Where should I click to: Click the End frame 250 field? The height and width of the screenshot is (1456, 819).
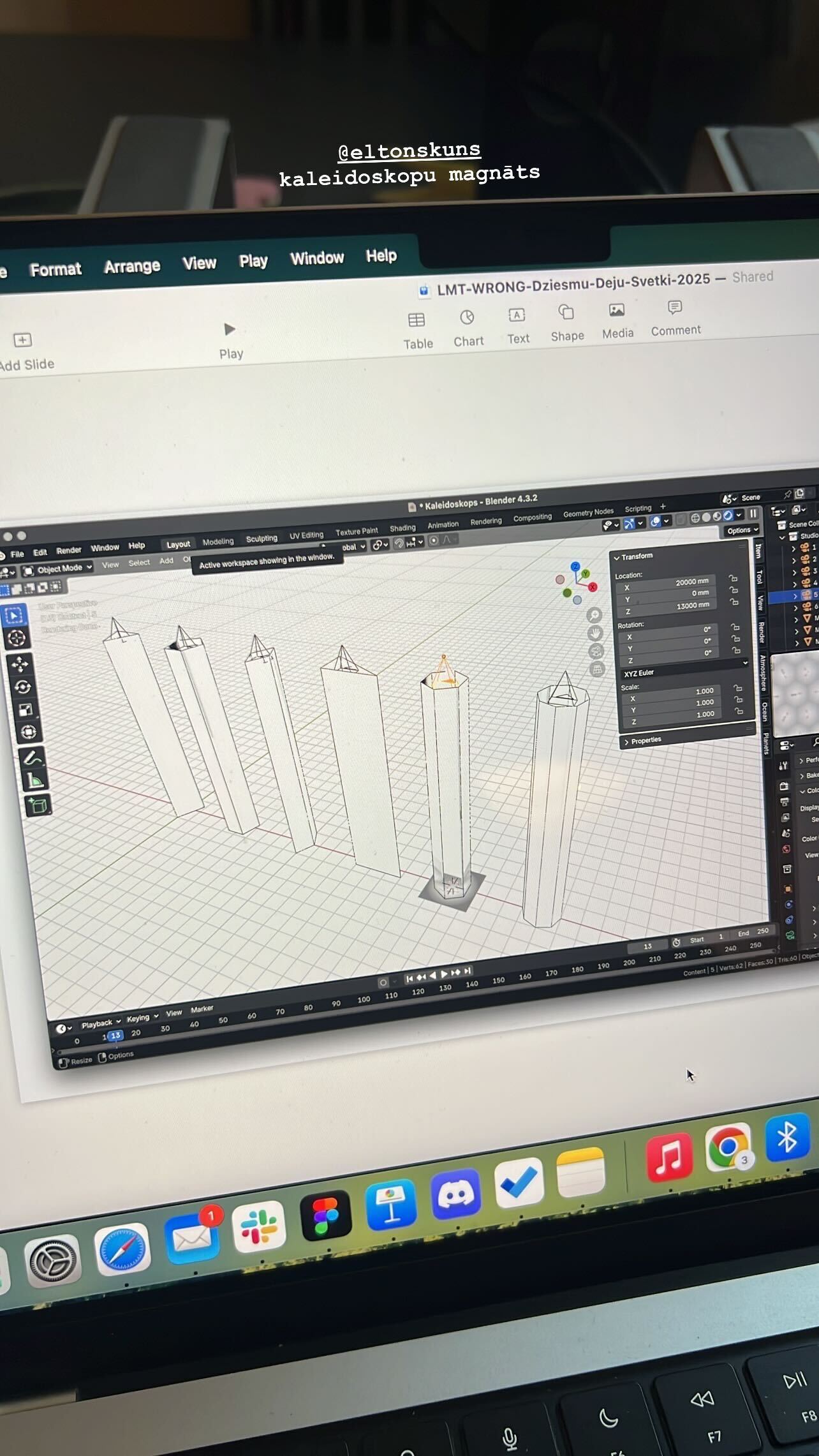tap(753, 932)
